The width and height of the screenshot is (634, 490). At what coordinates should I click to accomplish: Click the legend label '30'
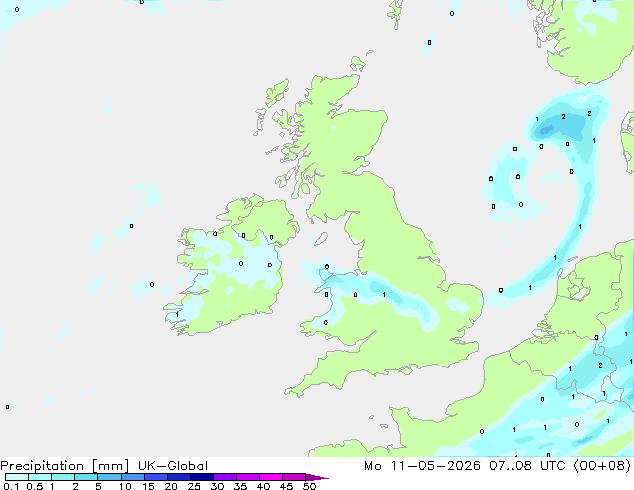point(217,486)
